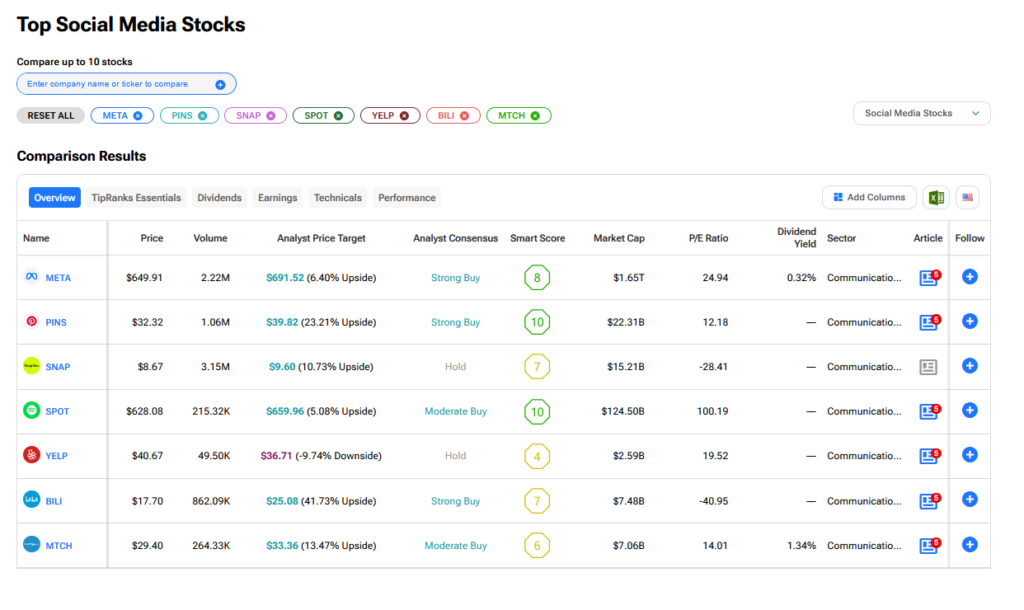Open the PINS ticker link
The height and width of the screenshot is (610, 1024).
coord(56,322)
